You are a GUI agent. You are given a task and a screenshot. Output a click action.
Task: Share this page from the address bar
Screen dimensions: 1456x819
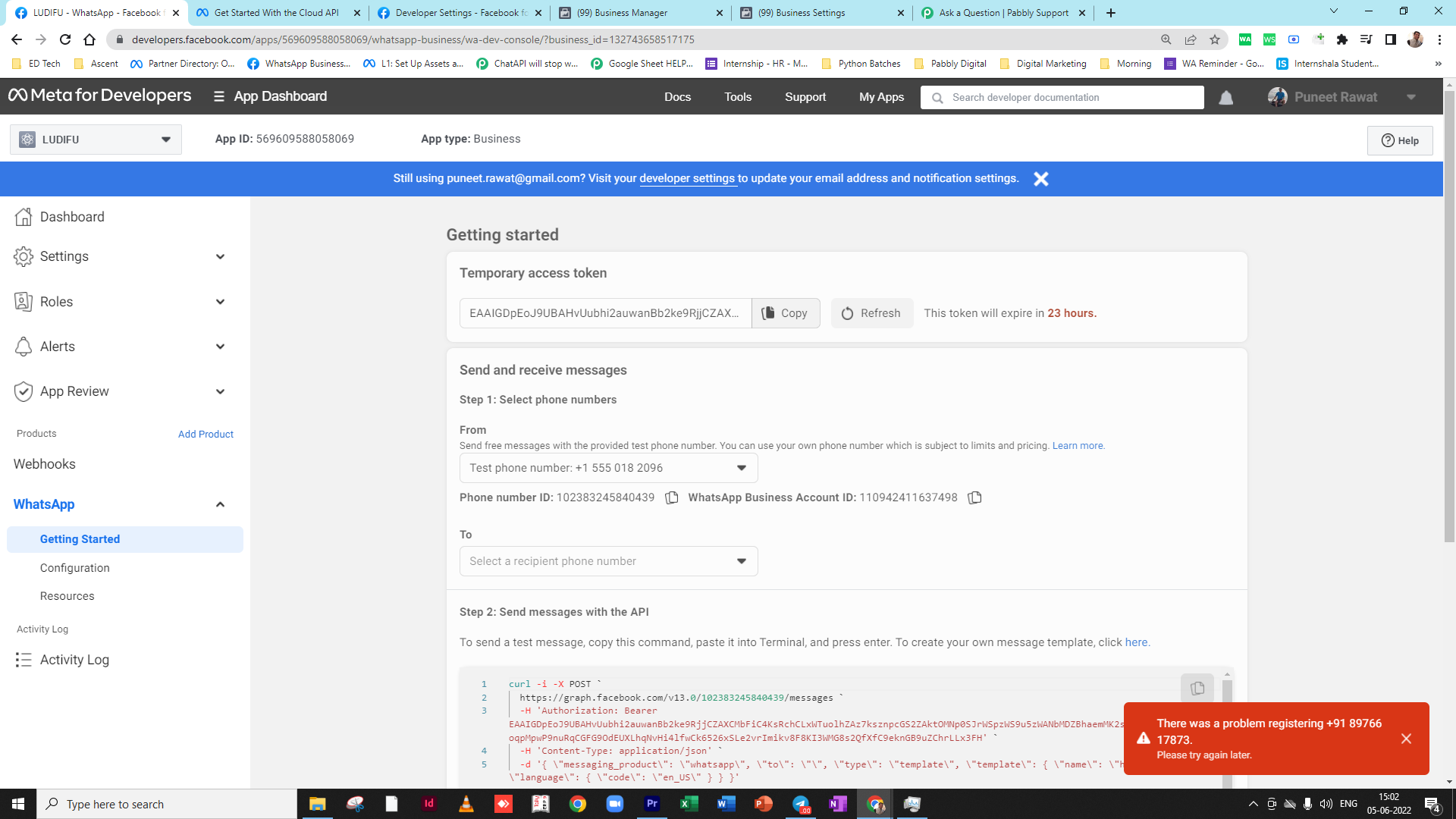pos(1191,39)
